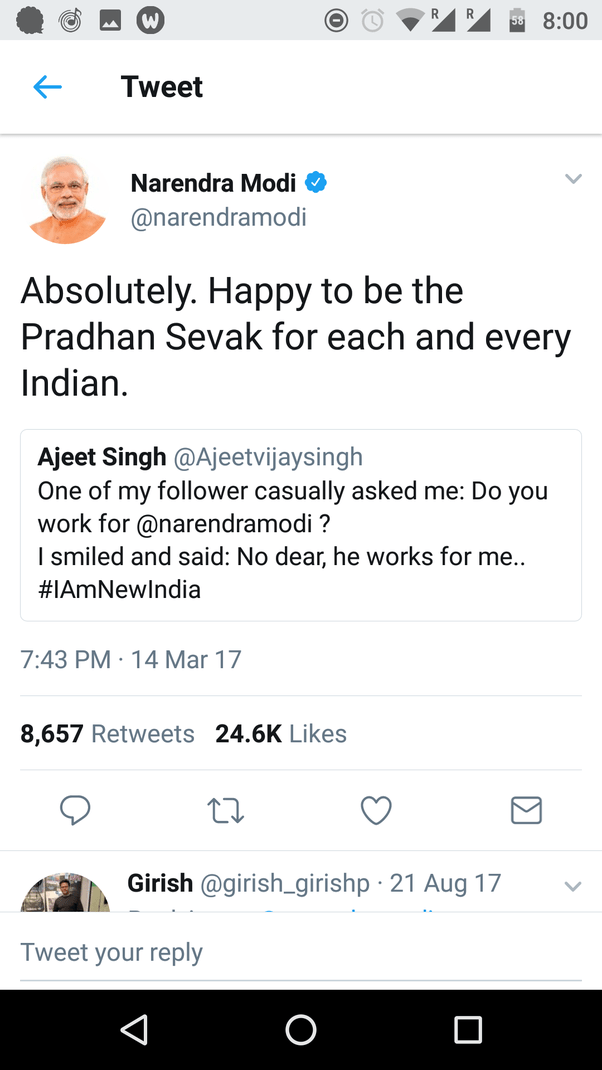Tap the envelope share-via-message icon

click(526, 809)
